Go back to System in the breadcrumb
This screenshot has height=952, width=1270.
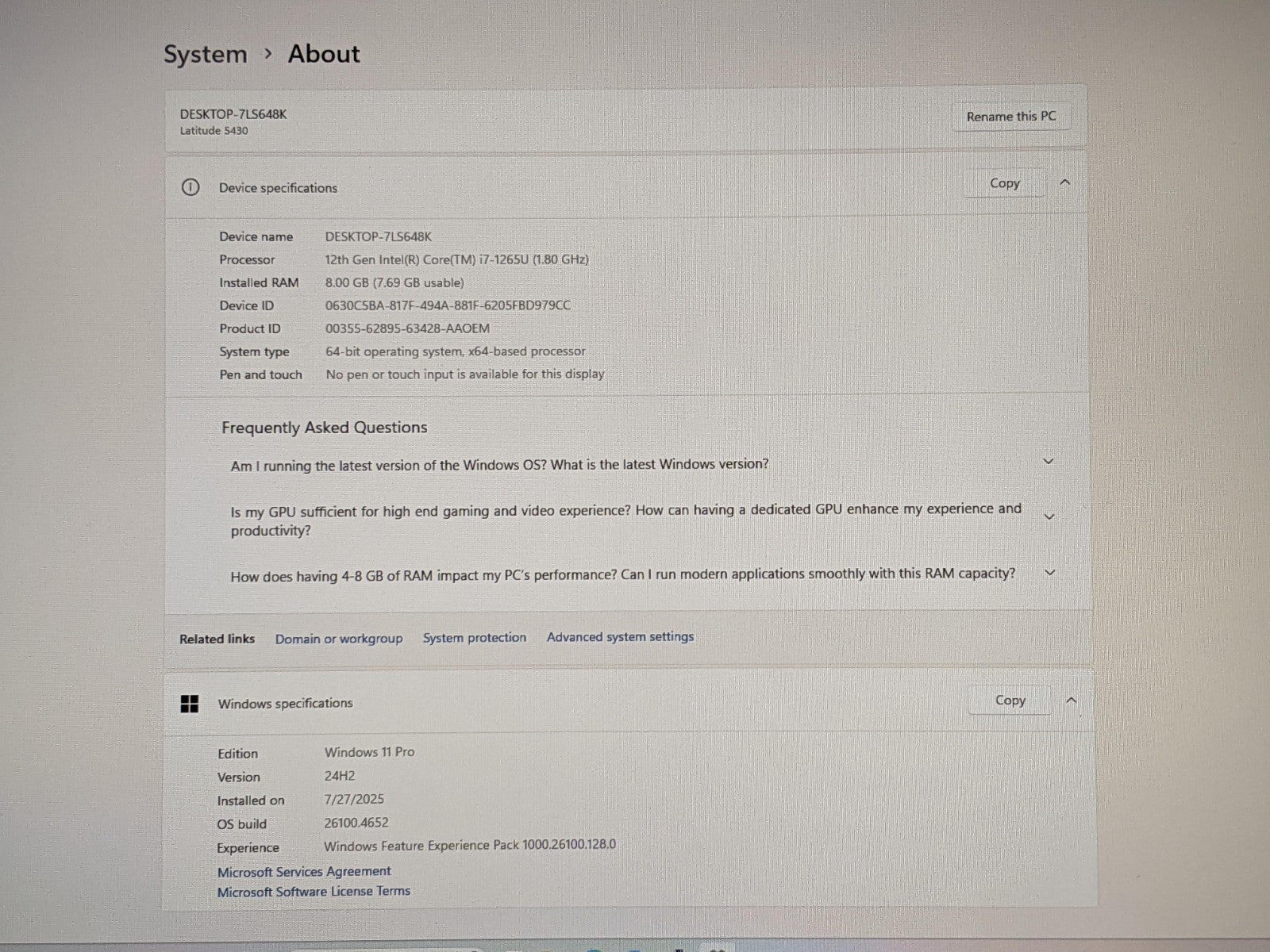pyautogui.click(x=206, y=54)
